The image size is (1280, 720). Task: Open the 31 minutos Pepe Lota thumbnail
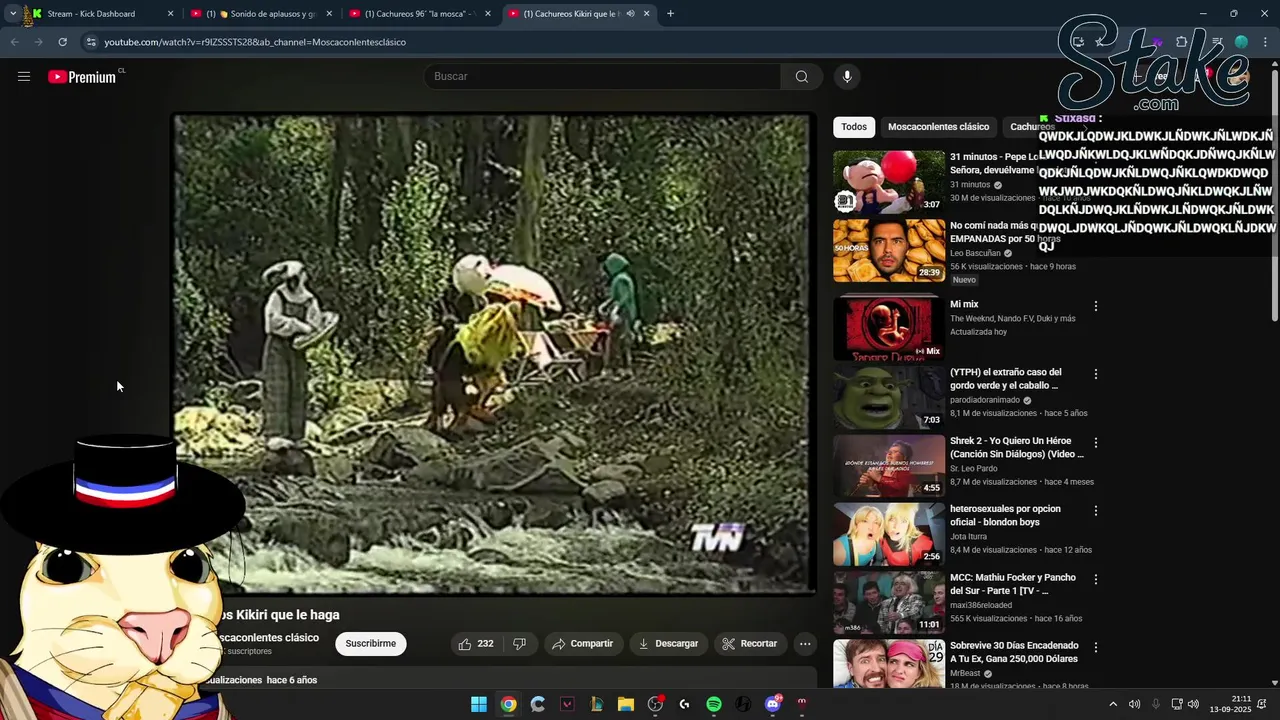pos(889,181)
